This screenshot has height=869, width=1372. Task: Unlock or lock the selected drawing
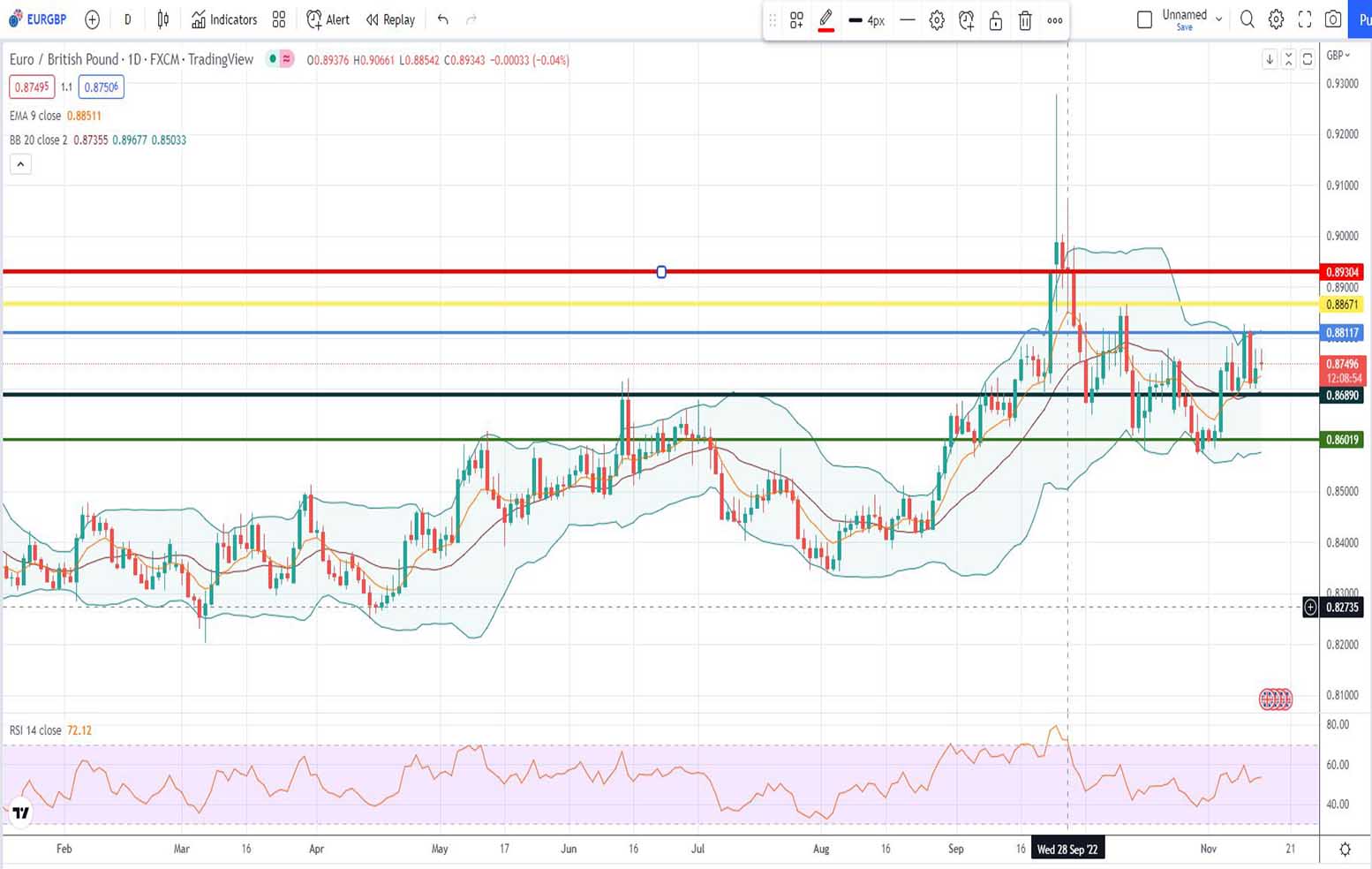click(x=996, y=20)
